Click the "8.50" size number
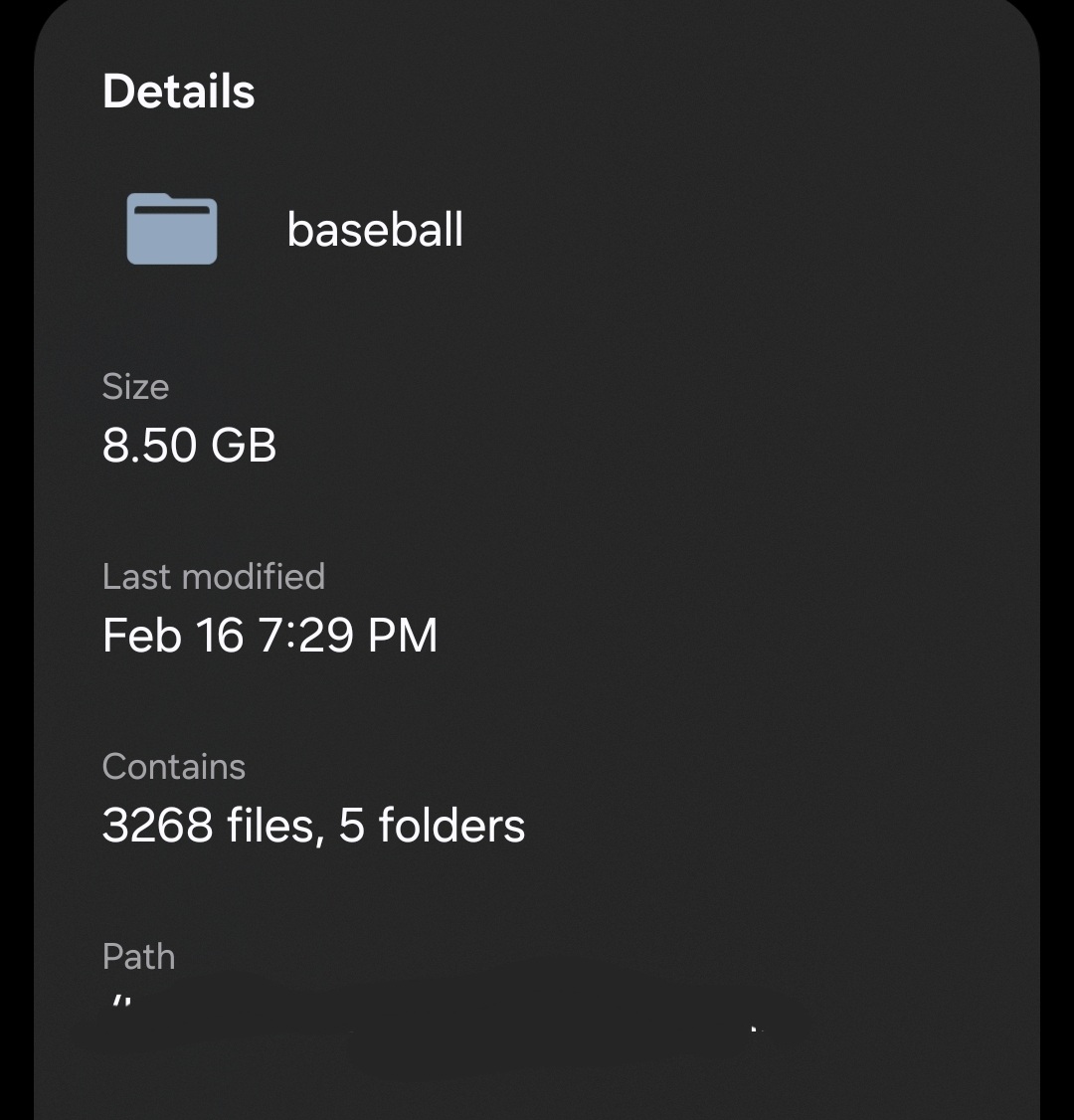The height and width of the screenshot is (1120, 1074). (x=149, y=445)
